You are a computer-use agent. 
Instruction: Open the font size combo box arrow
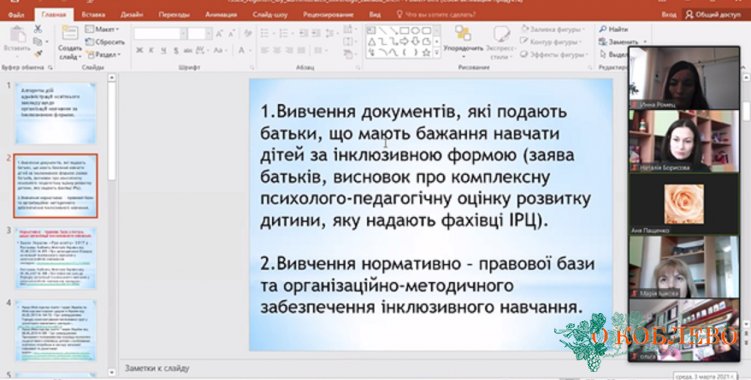point(209,34)
